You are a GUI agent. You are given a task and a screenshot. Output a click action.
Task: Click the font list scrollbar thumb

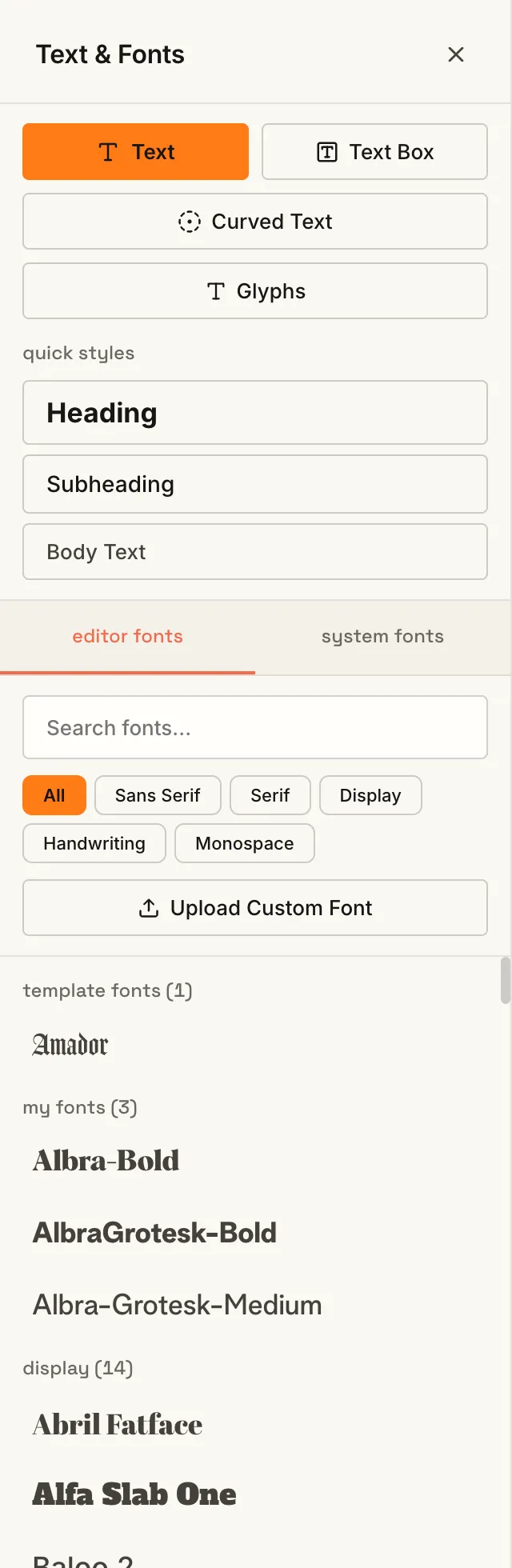point(506,980)
